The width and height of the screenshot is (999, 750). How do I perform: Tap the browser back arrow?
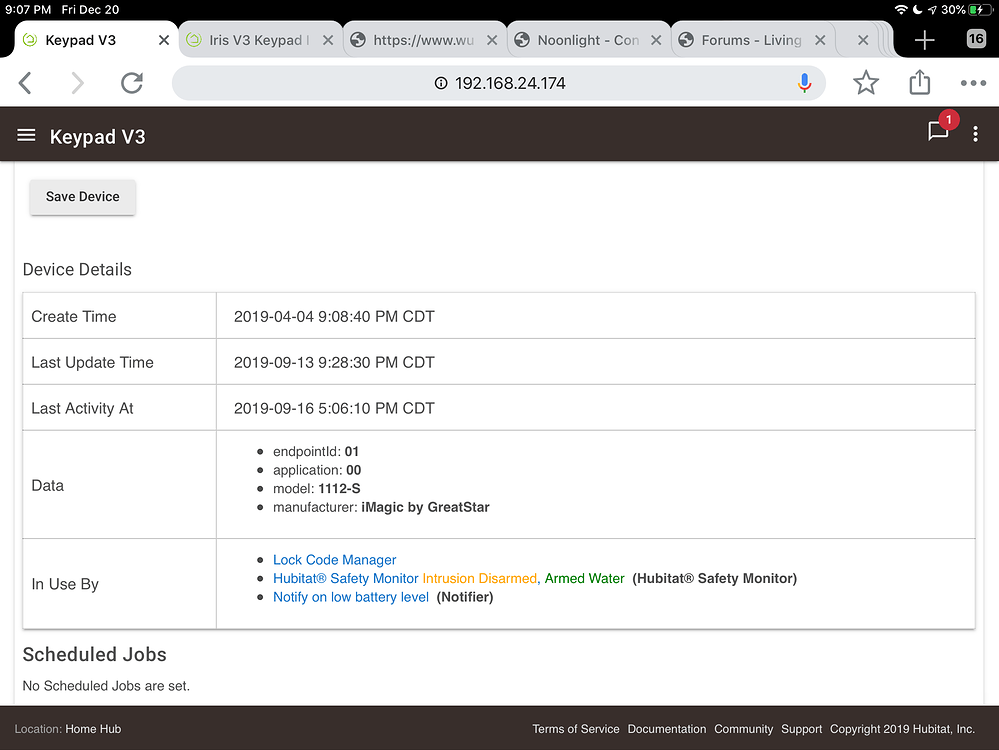click(26, 83)
